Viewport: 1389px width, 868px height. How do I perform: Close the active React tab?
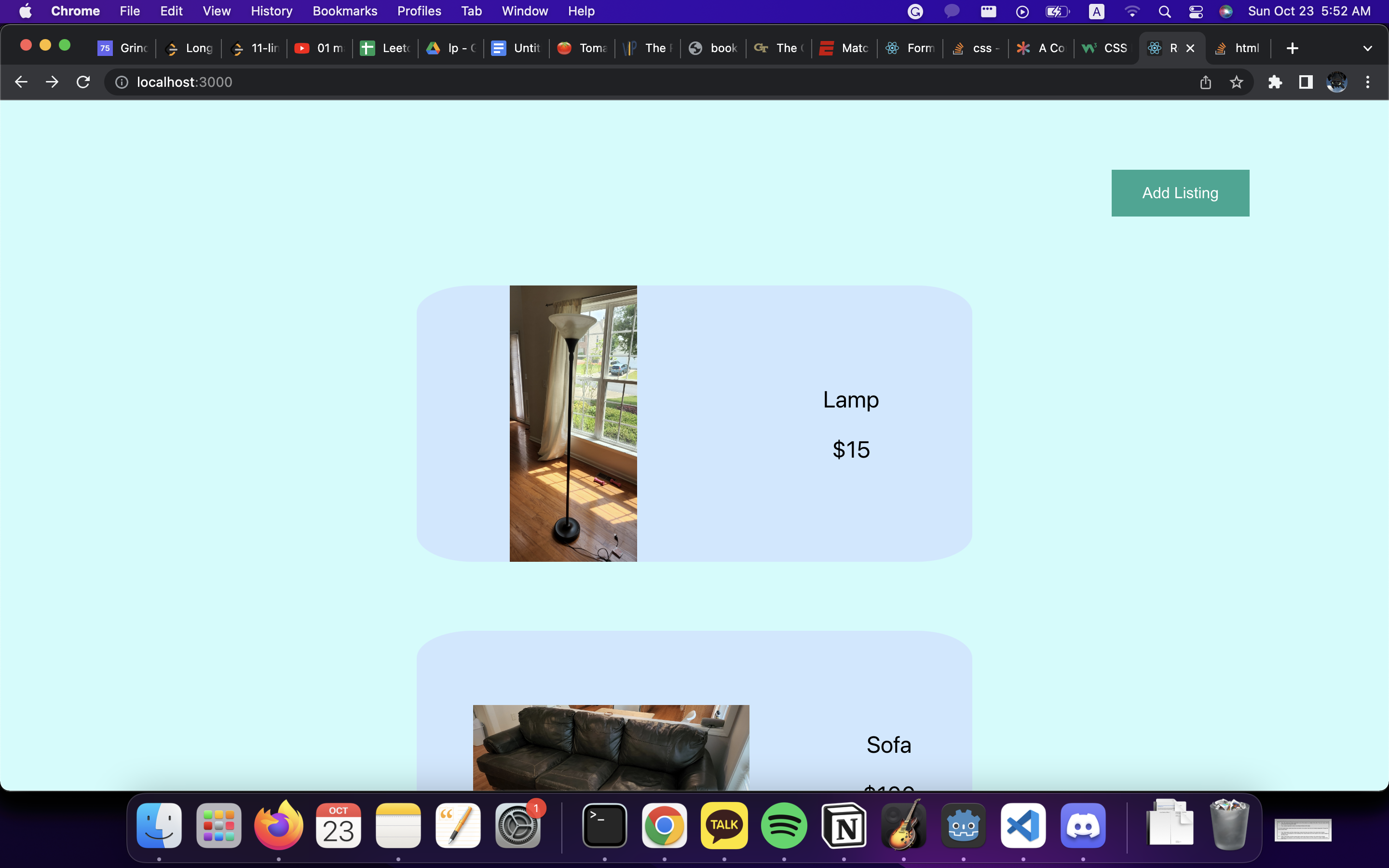[x=1190, y=48]
